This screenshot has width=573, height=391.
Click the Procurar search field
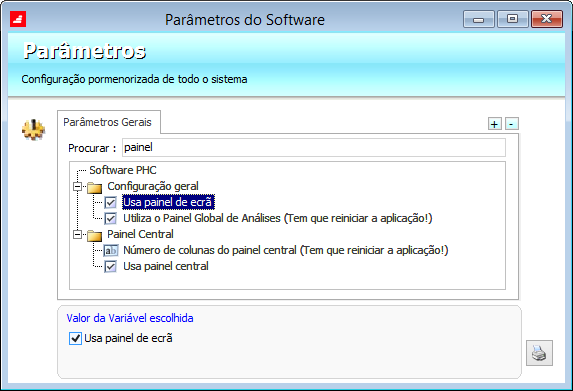314,148
